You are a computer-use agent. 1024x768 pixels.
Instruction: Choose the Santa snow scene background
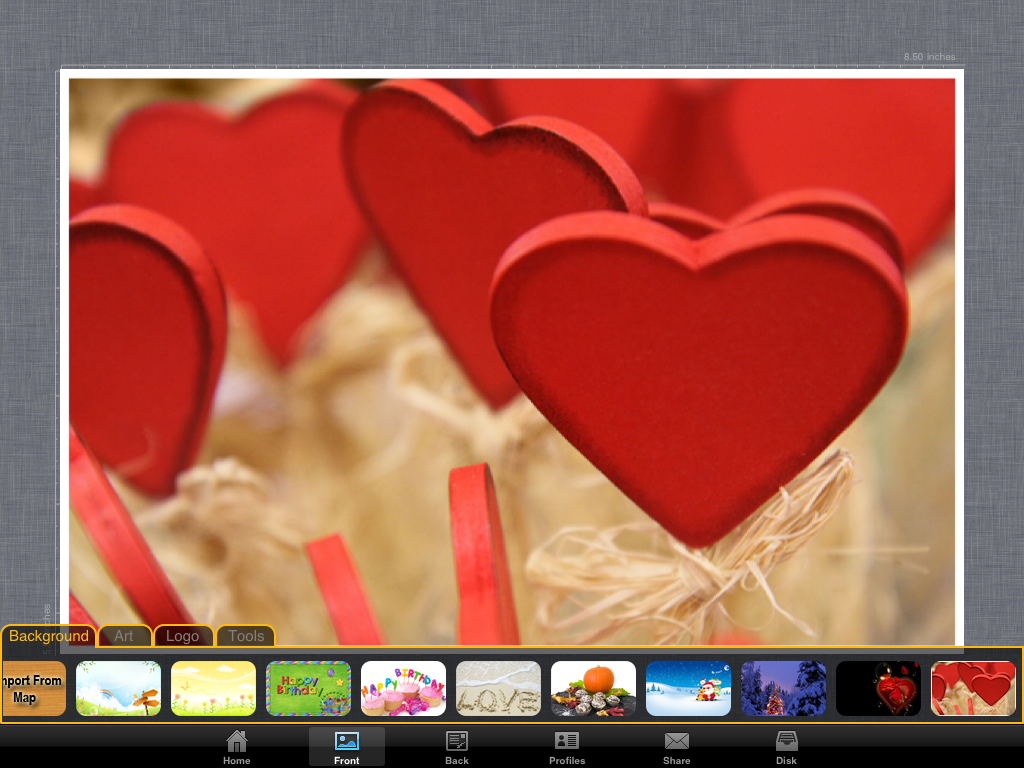click(x=688, y=688)
